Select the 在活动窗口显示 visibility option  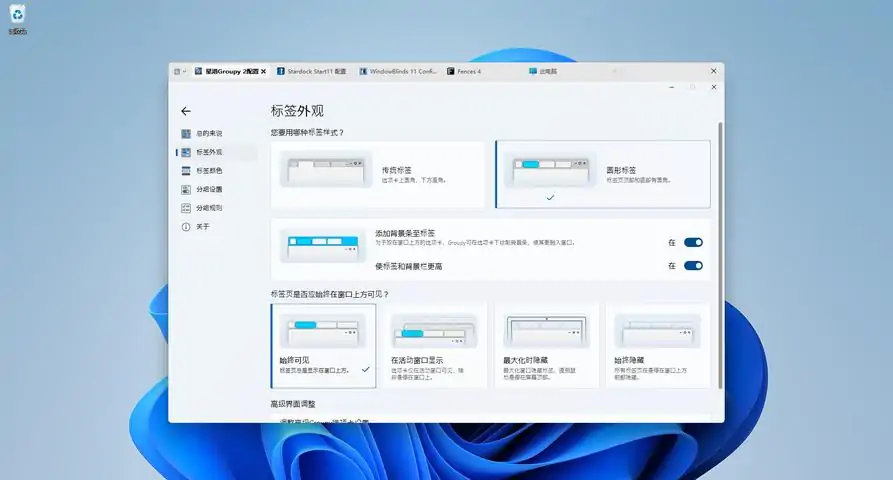click(435, 345)
